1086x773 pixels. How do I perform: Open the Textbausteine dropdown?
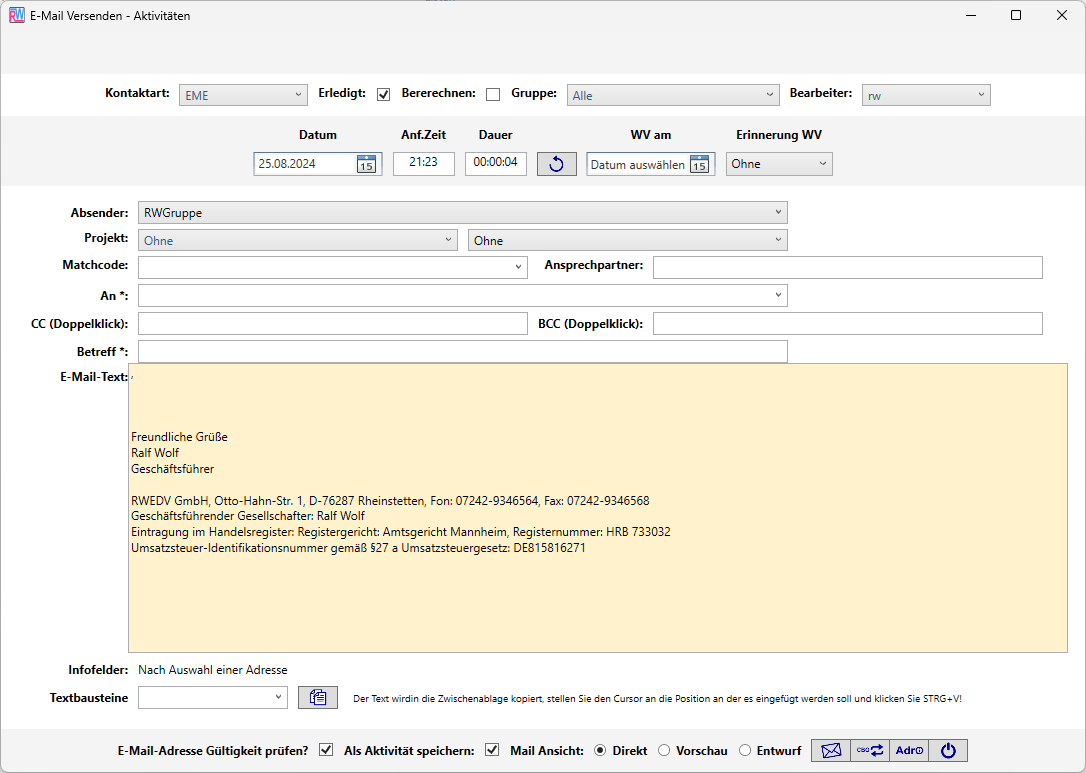(213, 698)
